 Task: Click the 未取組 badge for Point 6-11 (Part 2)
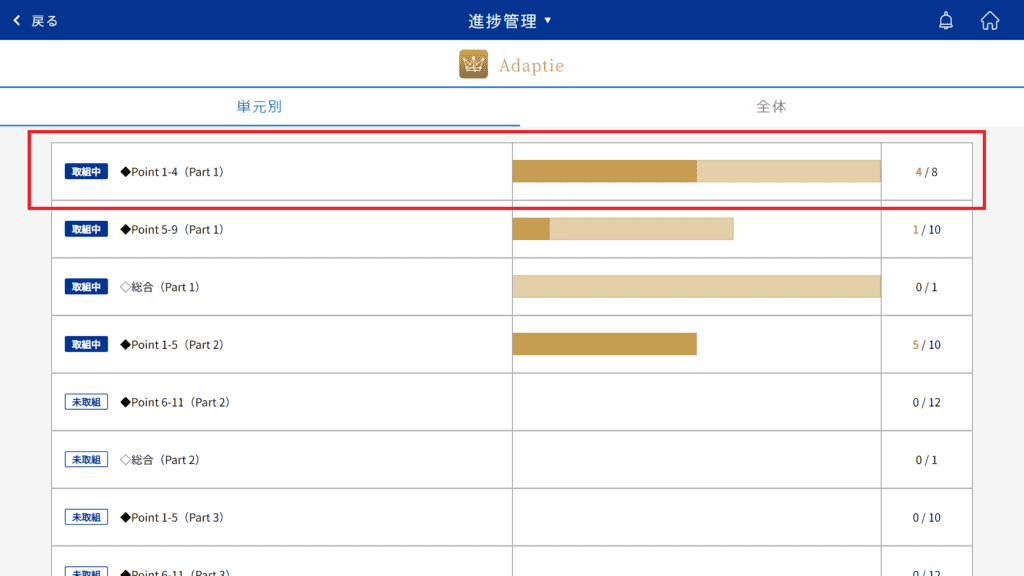(86, 402)
